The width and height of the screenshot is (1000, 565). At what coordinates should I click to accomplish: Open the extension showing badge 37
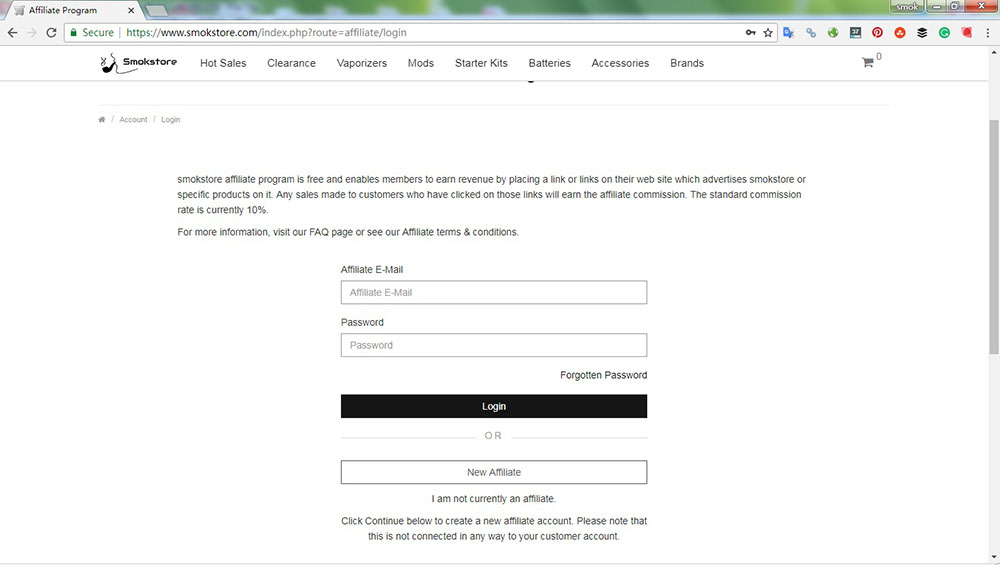[x=855, y=33]
